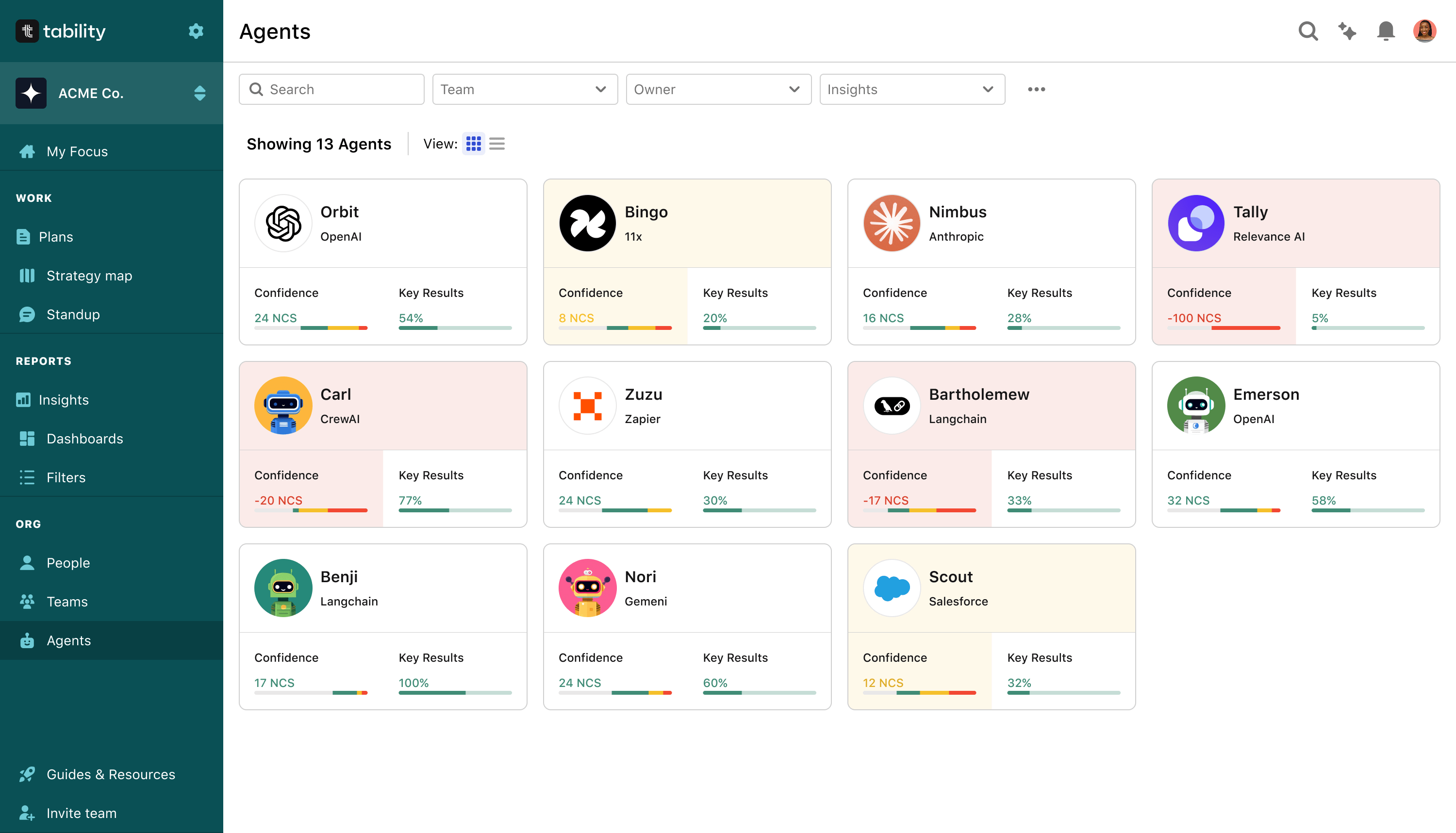Click Bingo's 11x logo avatar
Viewport: 1456px width, 833px height.
coord(587,223)
